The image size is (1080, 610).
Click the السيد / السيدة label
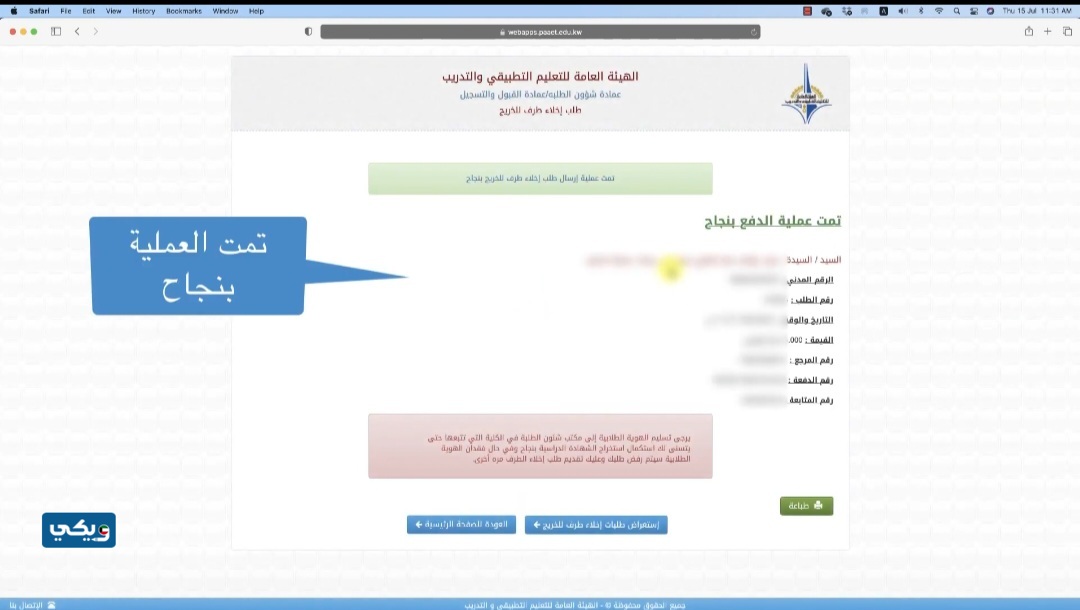tap(814, 260)
